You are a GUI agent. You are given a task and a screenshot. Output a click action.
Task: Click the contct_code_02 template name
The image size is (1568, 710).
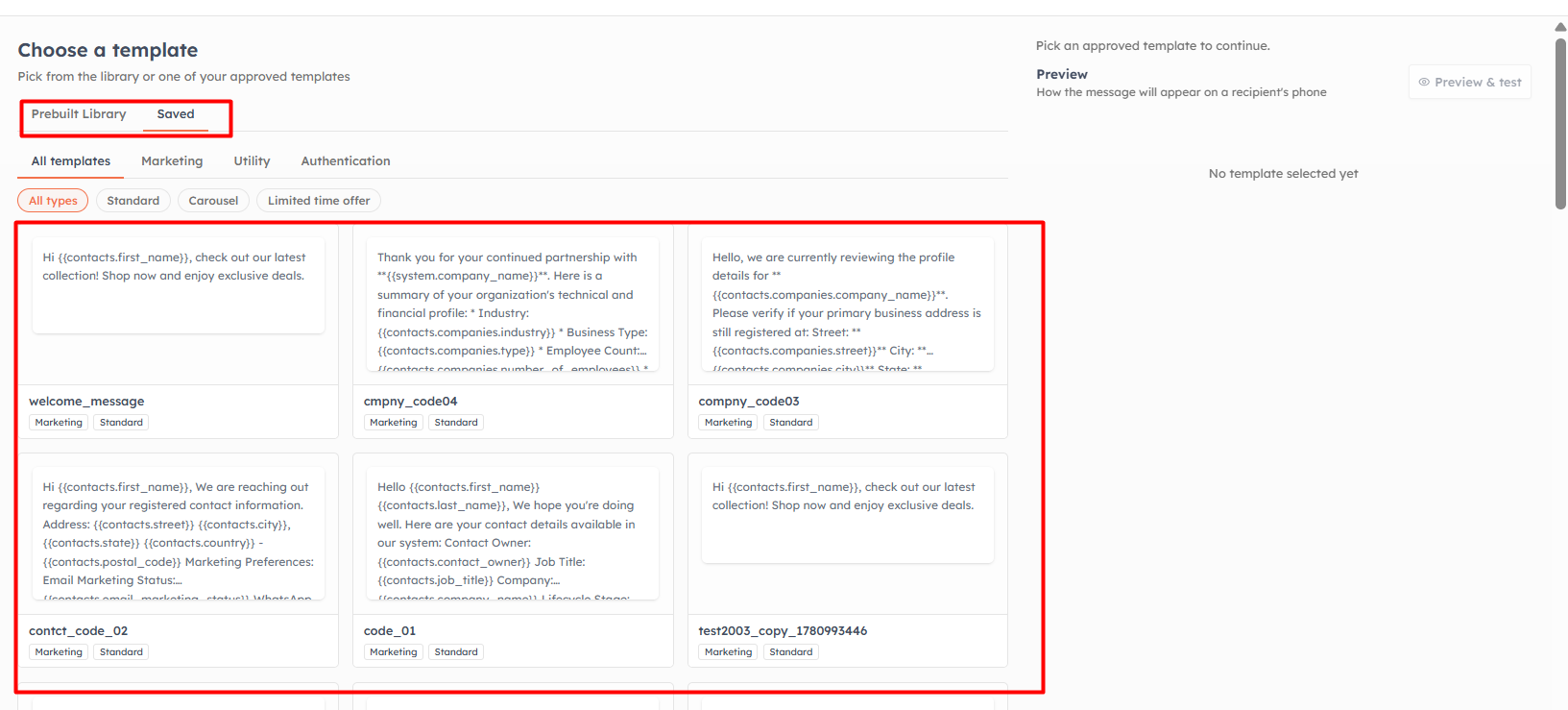tap(78, 631)
